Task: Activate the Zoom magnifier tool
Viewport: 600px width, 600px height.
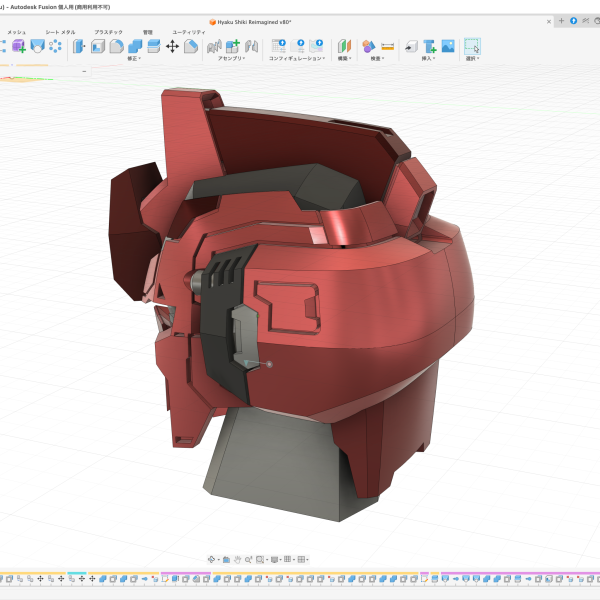Action: pos(248,559)
